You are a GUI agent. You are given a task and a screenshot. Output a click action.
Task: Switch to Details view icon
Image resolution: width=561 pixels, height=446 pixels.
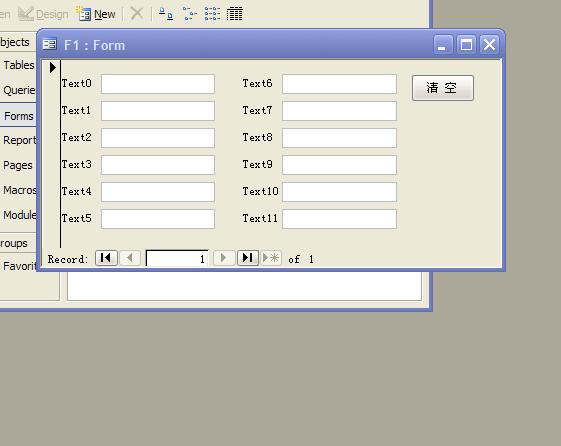click(235, 14)
